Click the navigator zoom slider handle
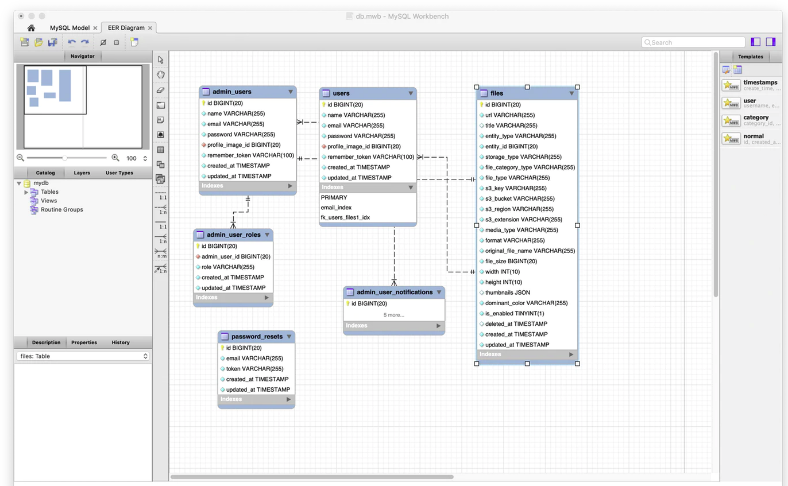 (x=66, y=158)
